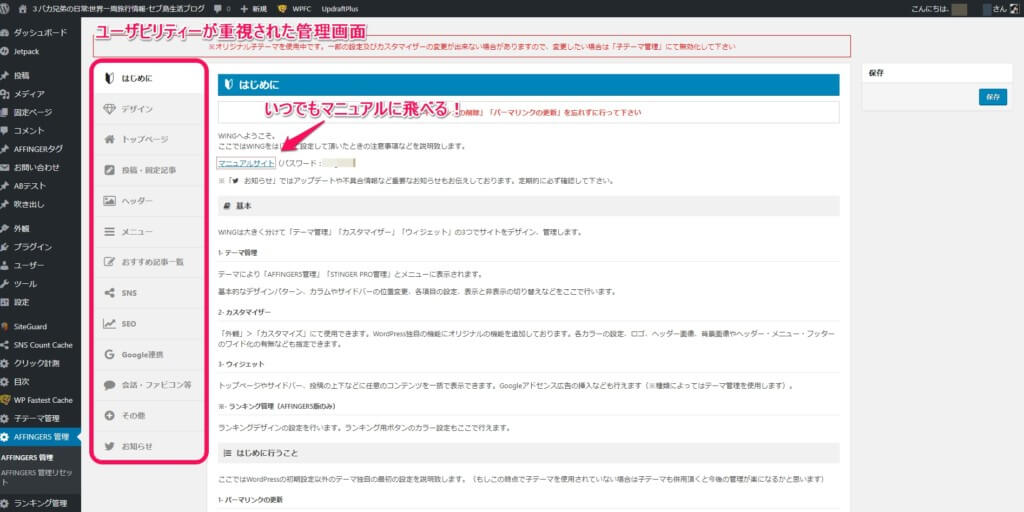Image resolution: width=1024 pixels, height=512 pixels.
Task: Click the WPFC cheetah icon in admin bar
Action: coord(281,9)
